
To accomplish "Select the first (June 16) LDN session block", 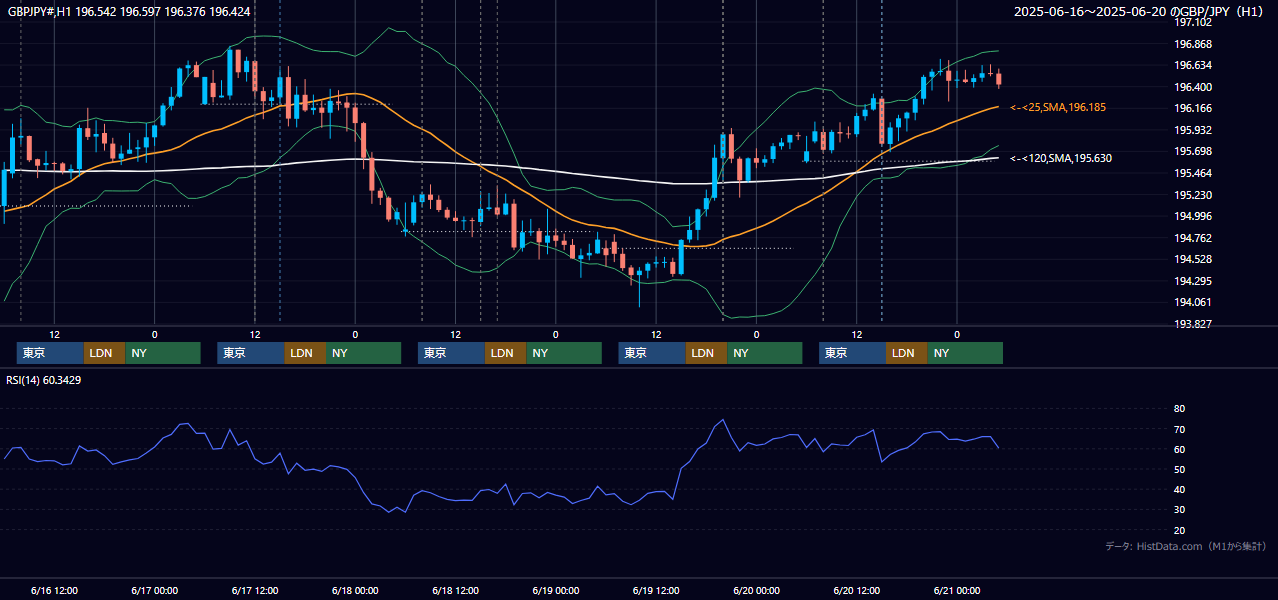I will coord(104,353).
